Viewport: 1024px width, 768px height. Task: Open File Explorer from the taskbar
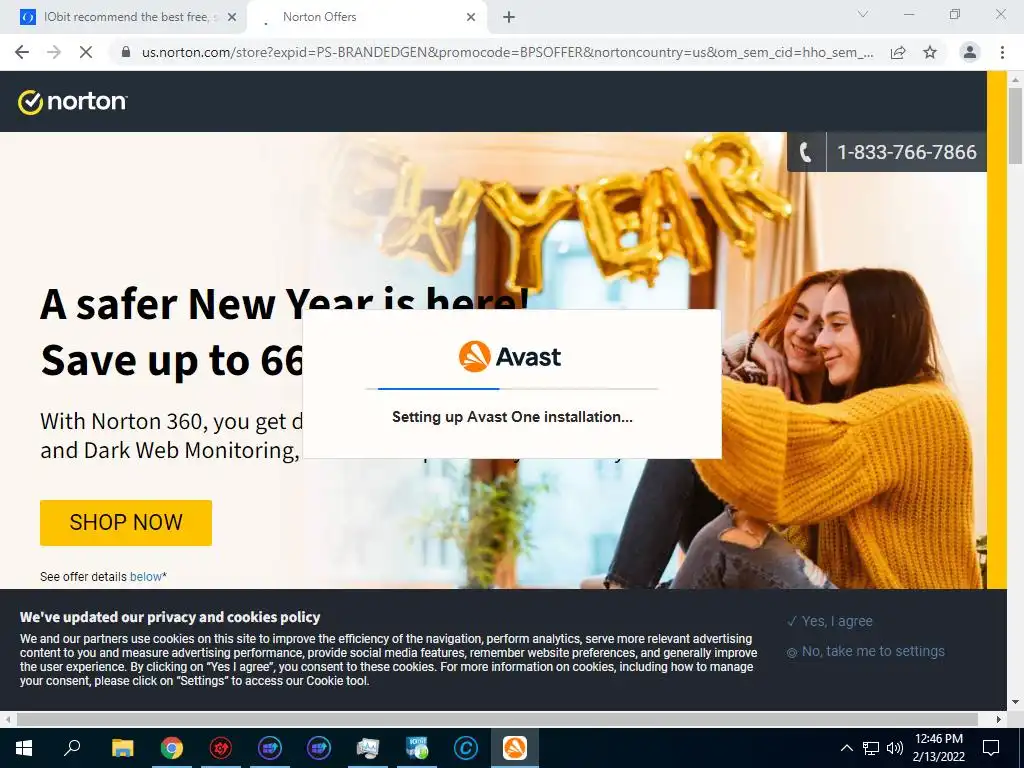123,748
